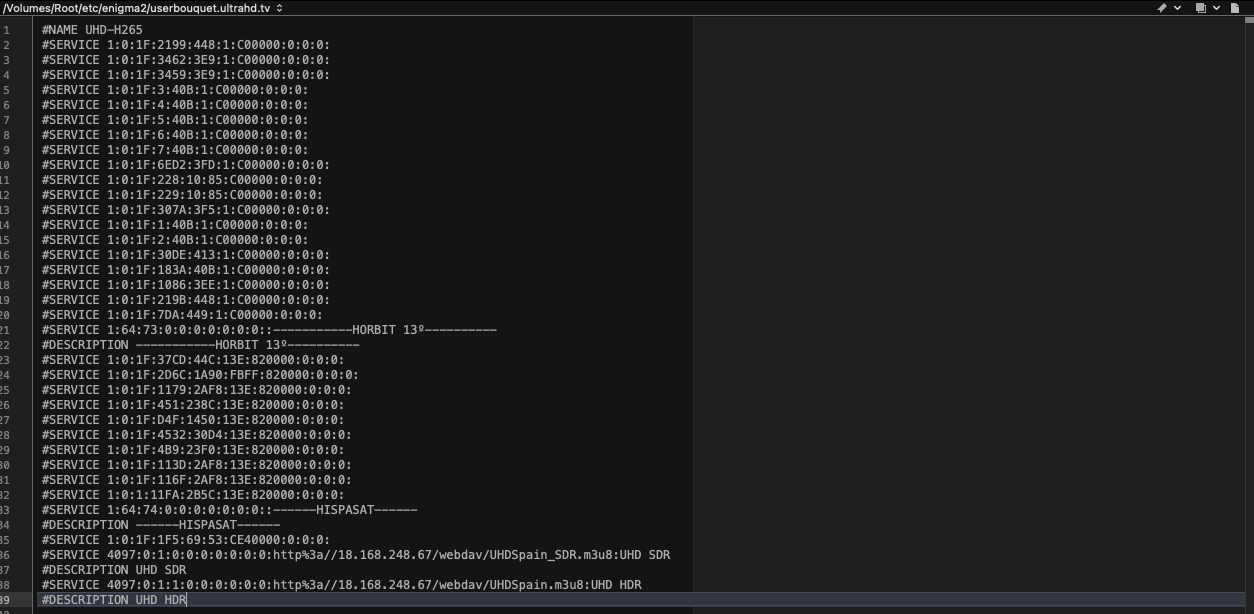This screenshot has width=1254, height=614.
Task: Click the marker pen icon in the navigation bar
Action: click(x=1161, y=8)
